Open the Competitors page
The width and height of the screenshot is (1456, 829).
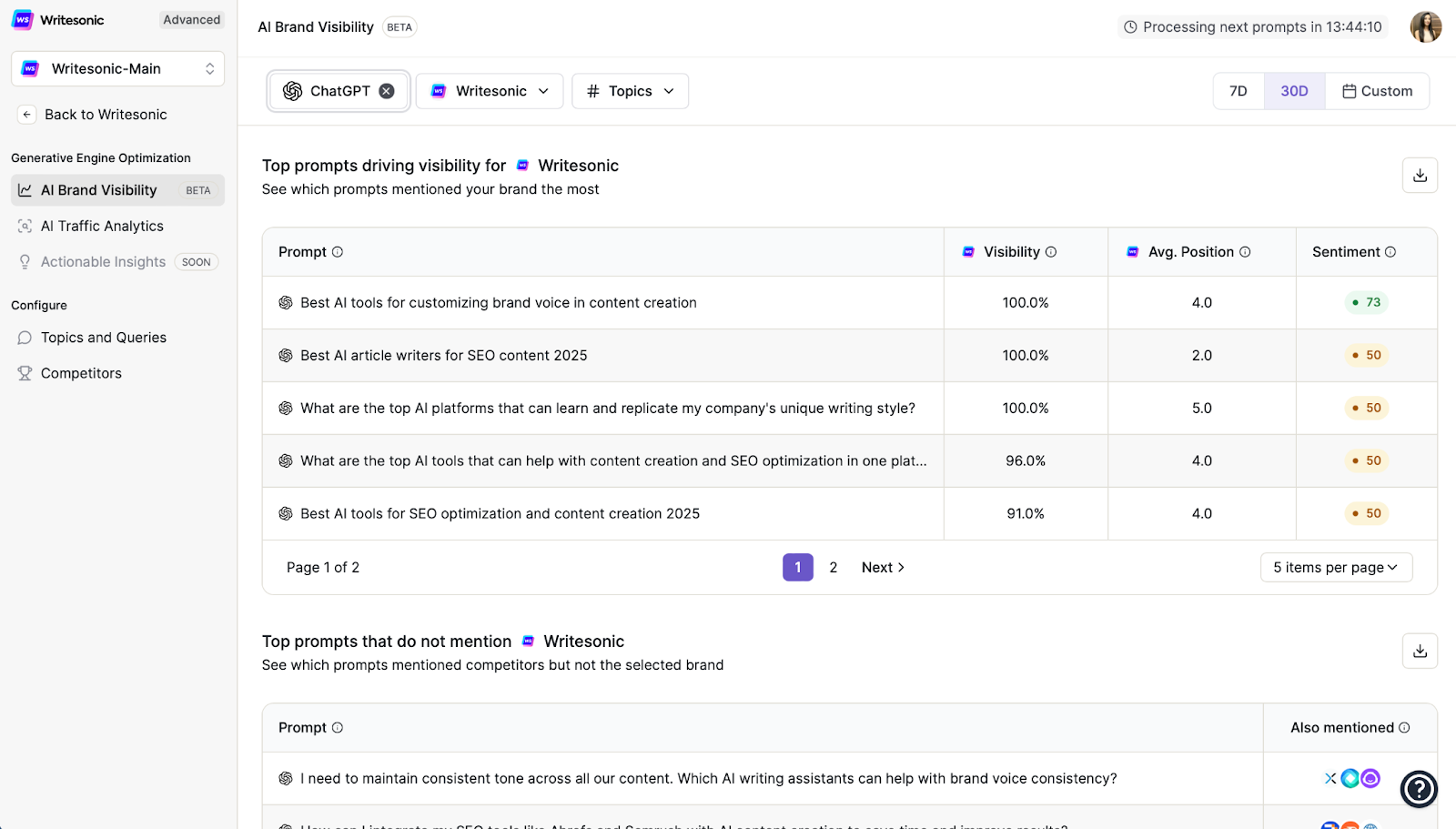pyautogui.click(x=81, y=373)
